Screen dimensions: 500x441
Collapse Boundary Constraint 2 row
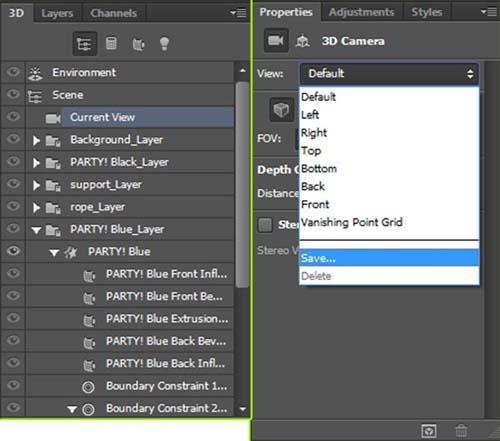point(72,409)
